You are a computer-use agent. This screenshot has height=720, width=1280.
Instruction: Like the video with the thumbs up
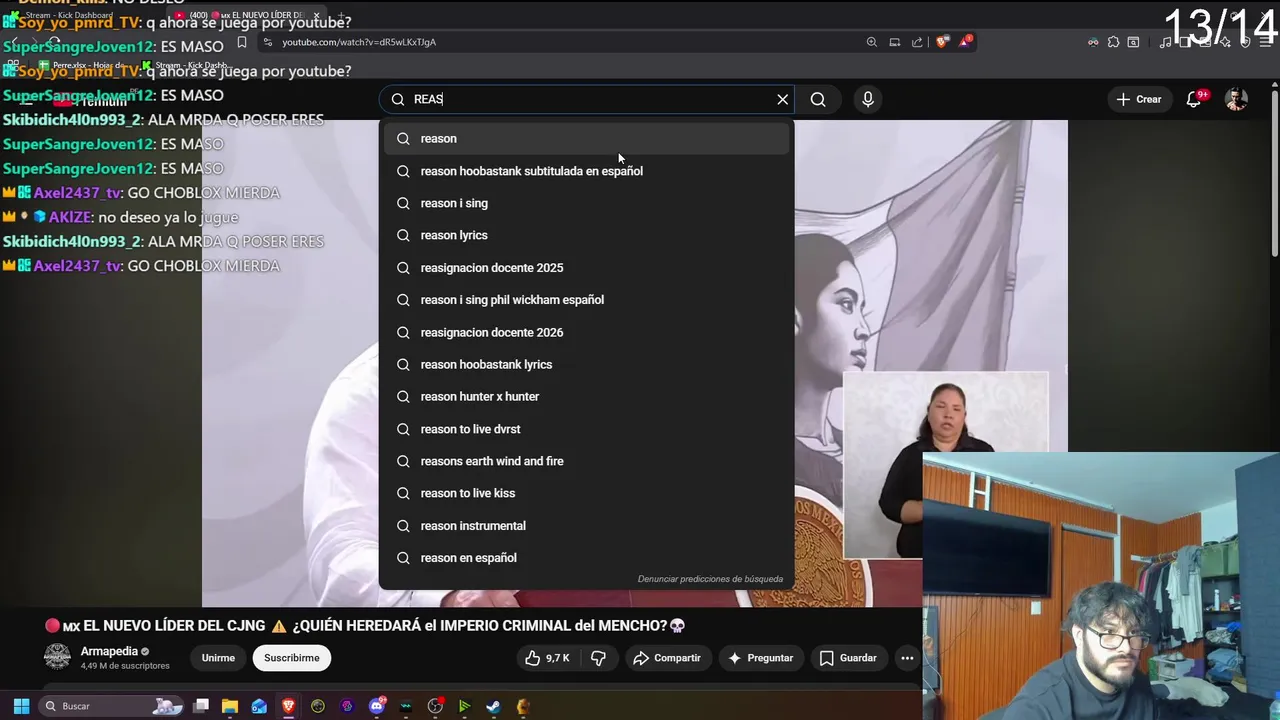coord(547,658)
